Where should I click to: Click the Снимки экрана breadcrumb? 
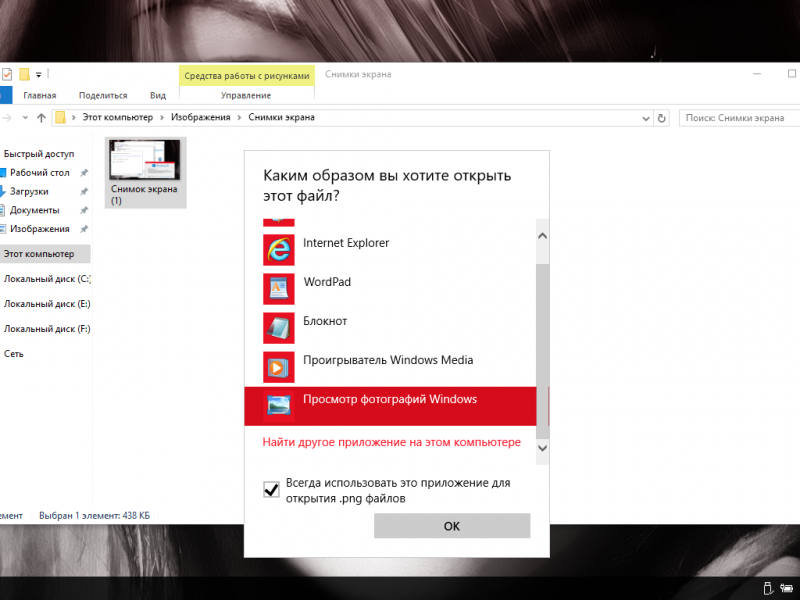[x=282, y=117]
